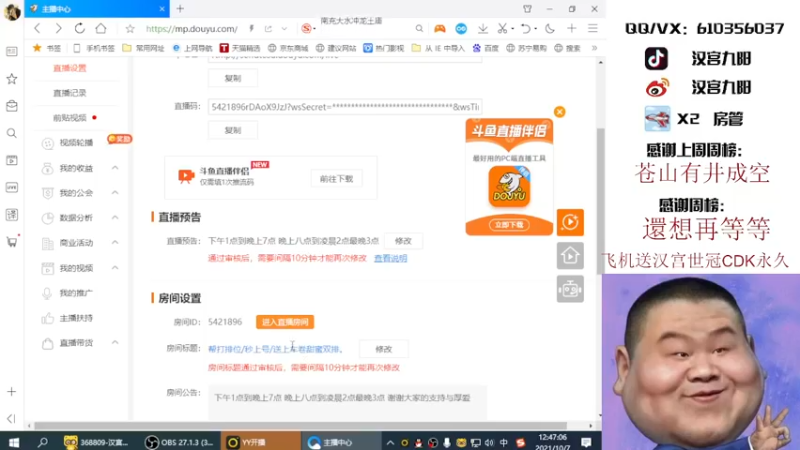Image resolution: width=800 pixels, height=450 pixels.
Task: Open YY开播 from taskbar
Action: click(260, 442)
